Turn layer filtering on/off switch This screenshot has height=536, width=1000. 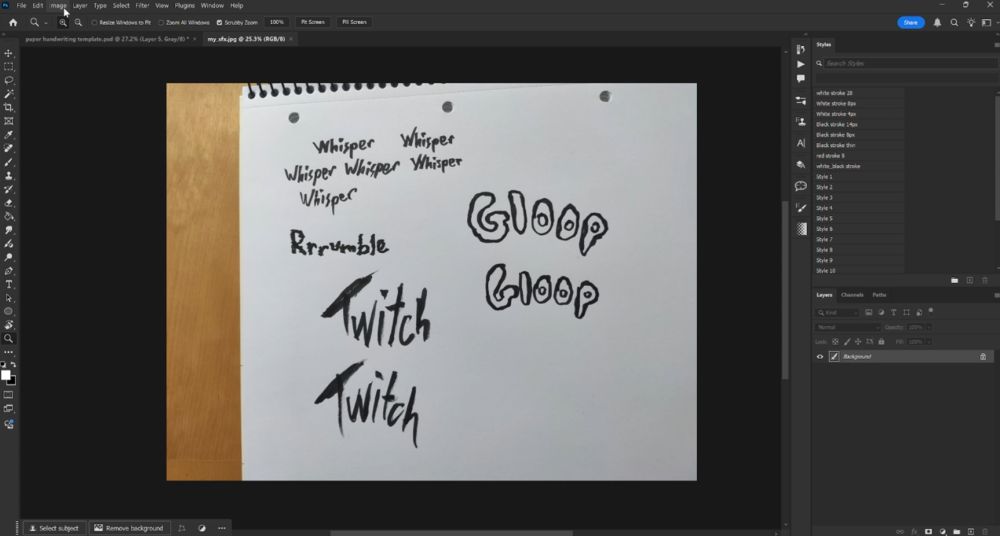click(931, 311)
